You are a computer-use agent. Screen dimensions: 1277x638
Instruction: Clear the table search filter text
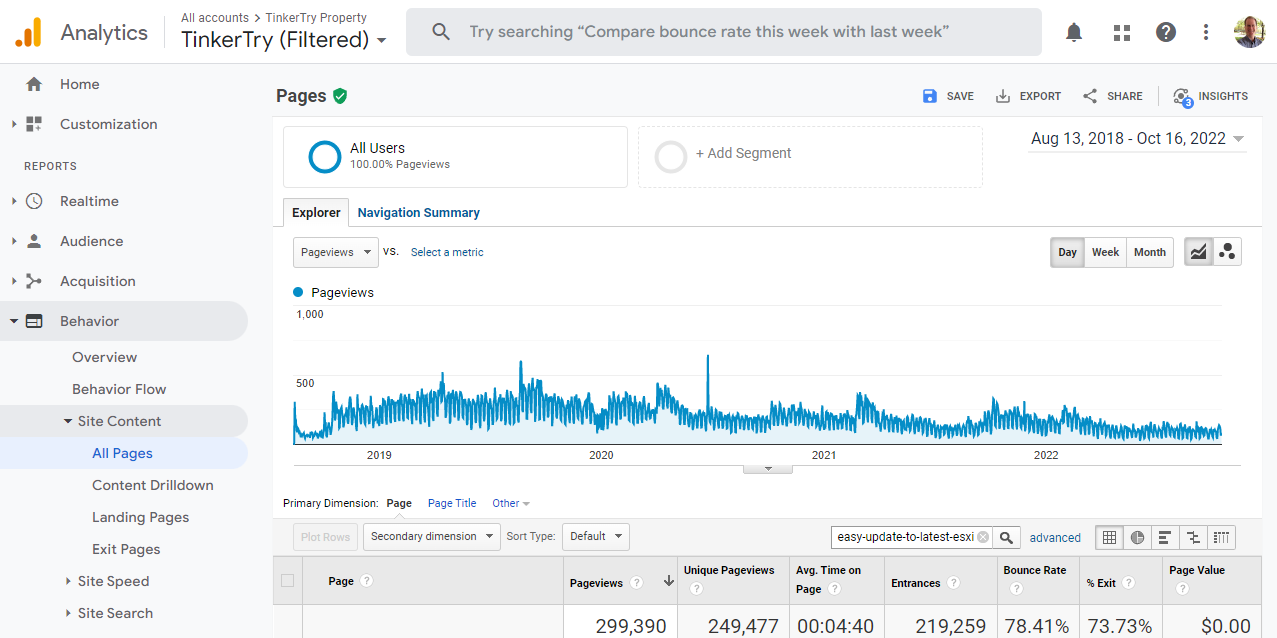click(x=983, y=537)
